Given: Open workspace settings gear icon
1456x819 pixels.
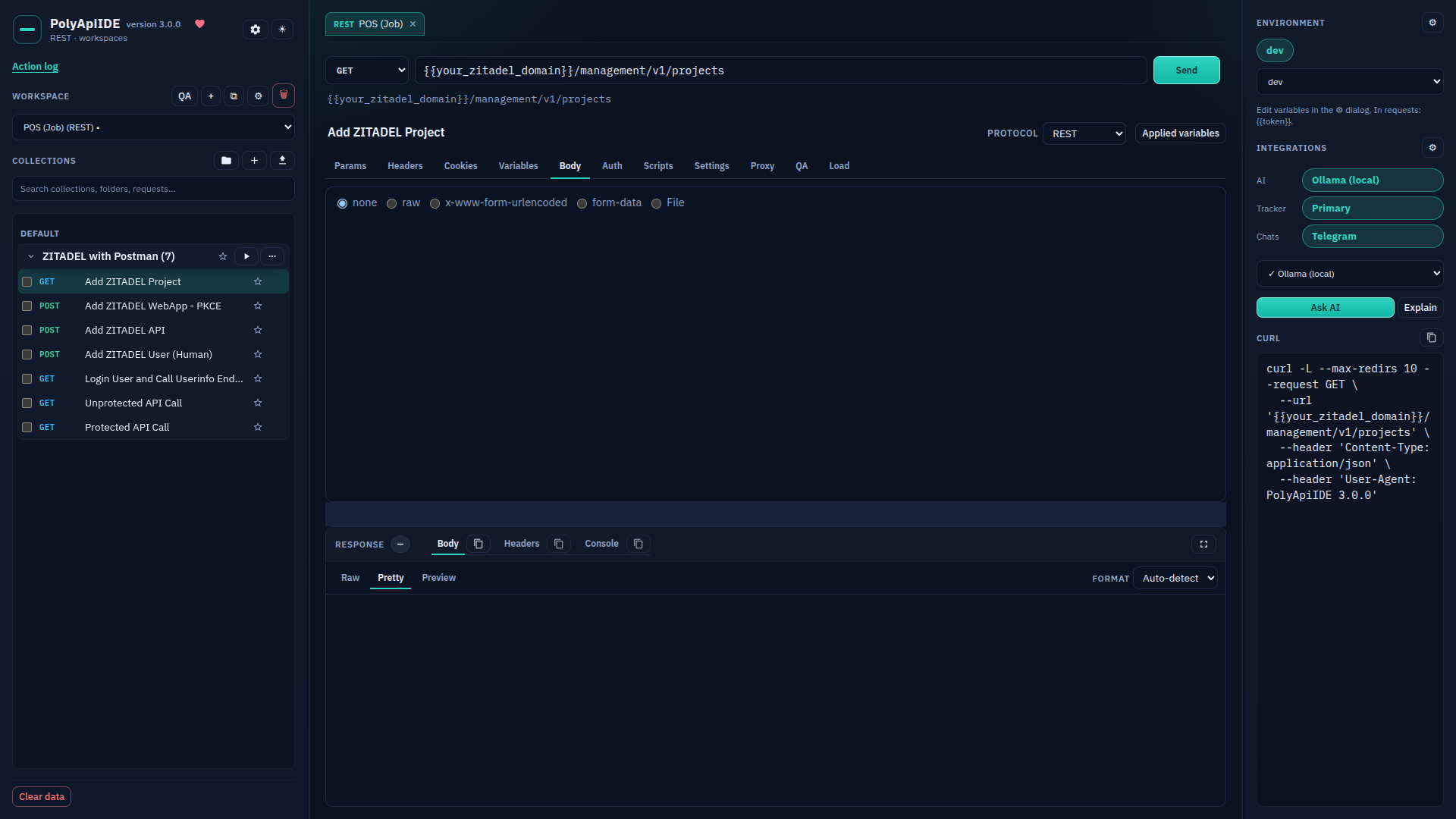Looking at the screenshot, I should pos(258,96).
